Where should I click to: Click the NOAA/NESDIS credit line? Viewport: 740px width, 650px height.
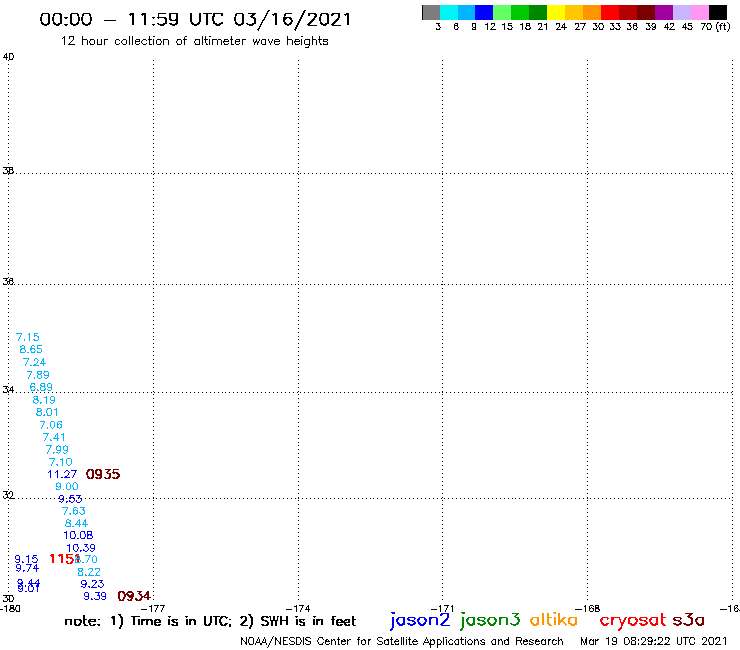pos(402,642)
